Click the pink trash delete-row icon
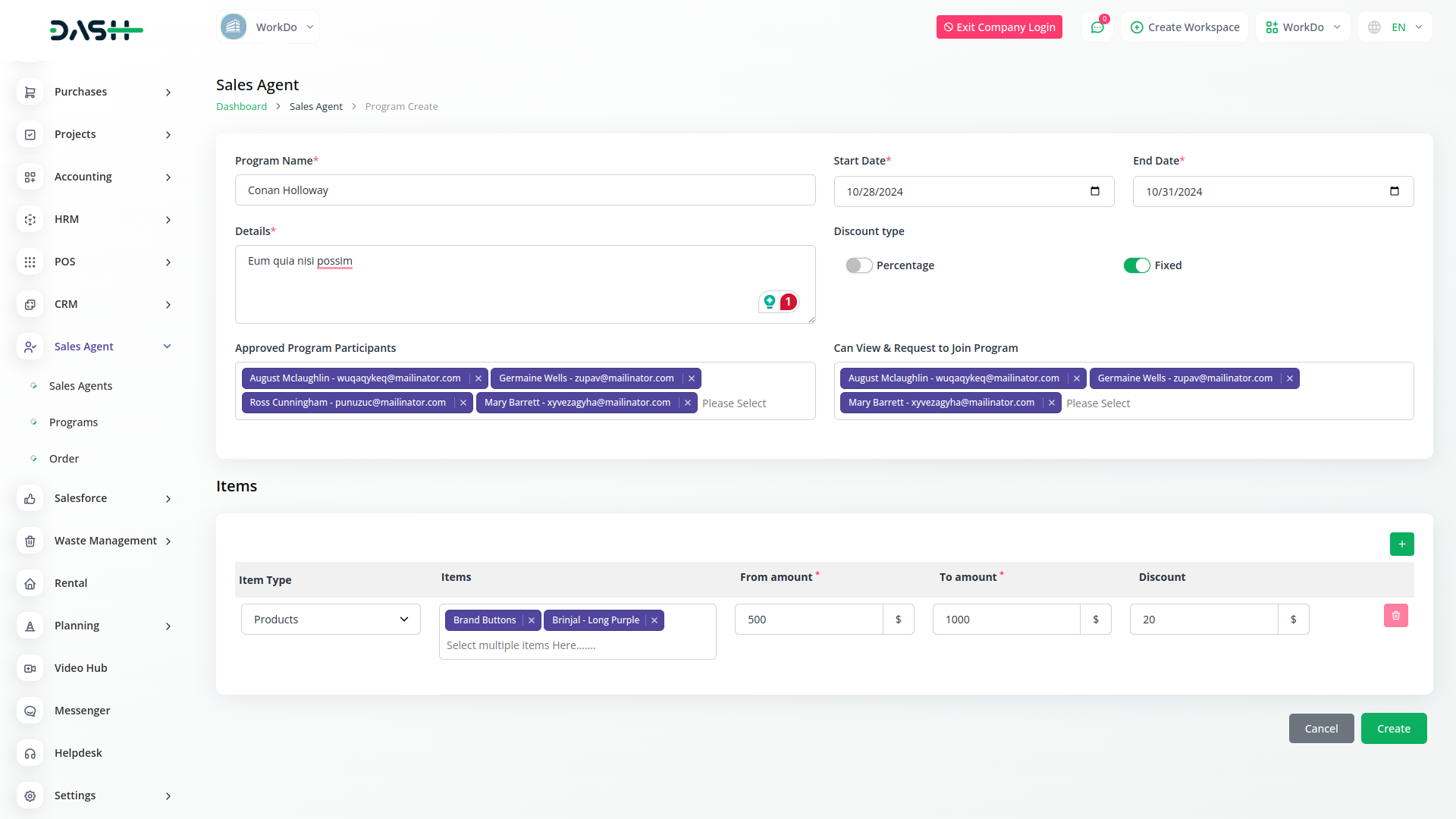The height and width of the screenshot is (819, 1456). point(1395,616)
